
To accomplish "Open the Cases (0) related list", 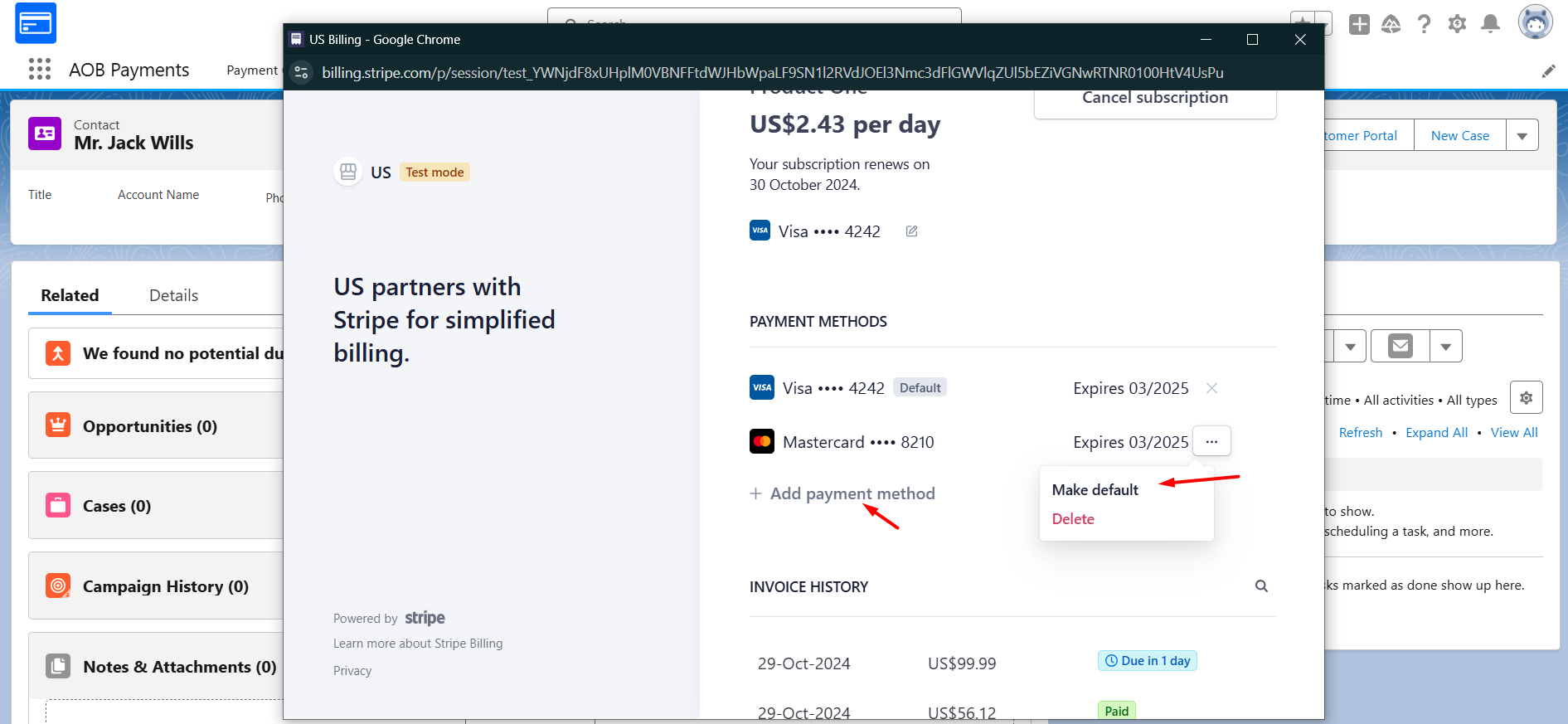I will [117, 506].
